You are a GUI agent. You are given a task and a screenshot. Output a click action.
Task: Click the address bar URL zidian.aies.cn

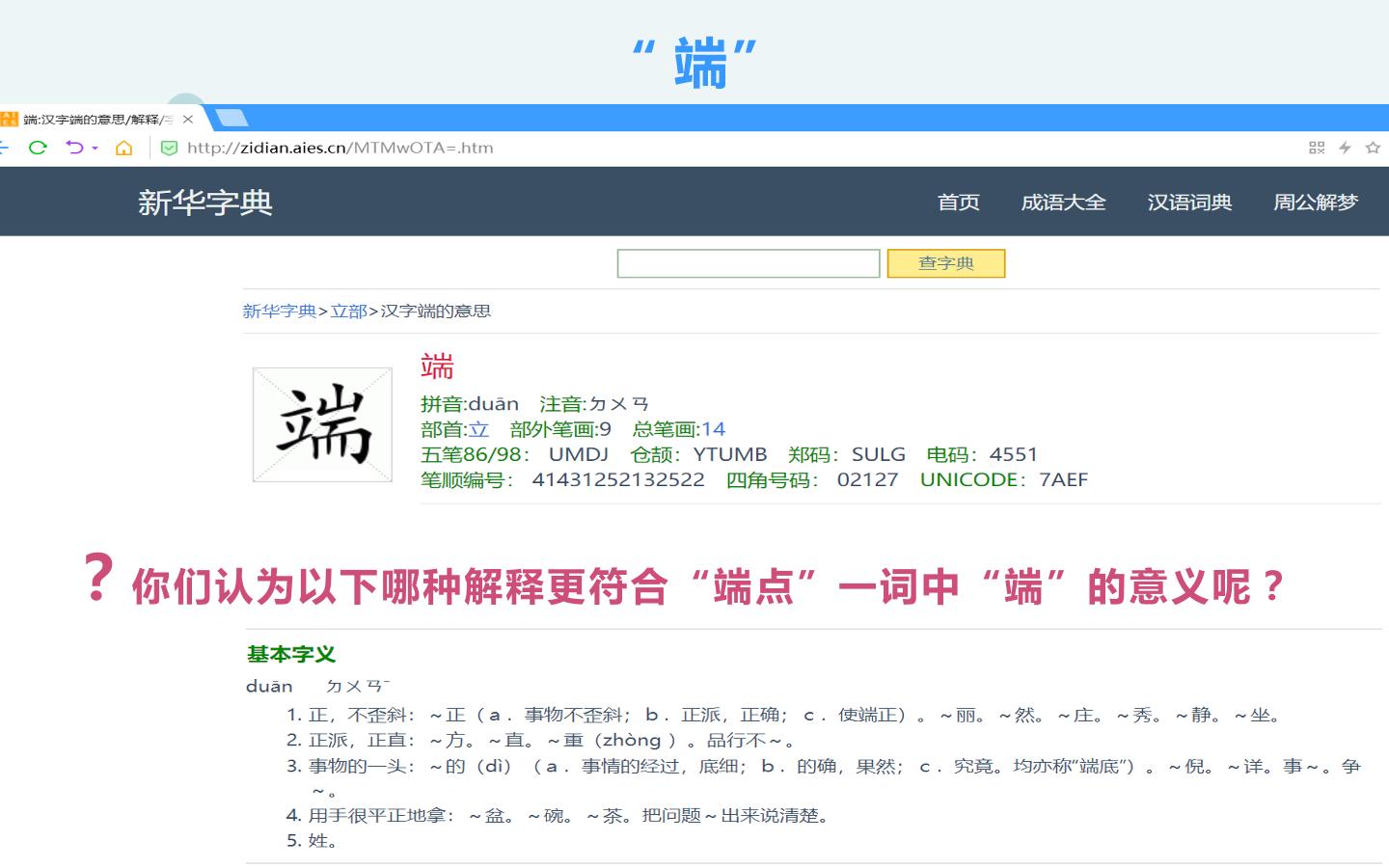click(340, 148)
